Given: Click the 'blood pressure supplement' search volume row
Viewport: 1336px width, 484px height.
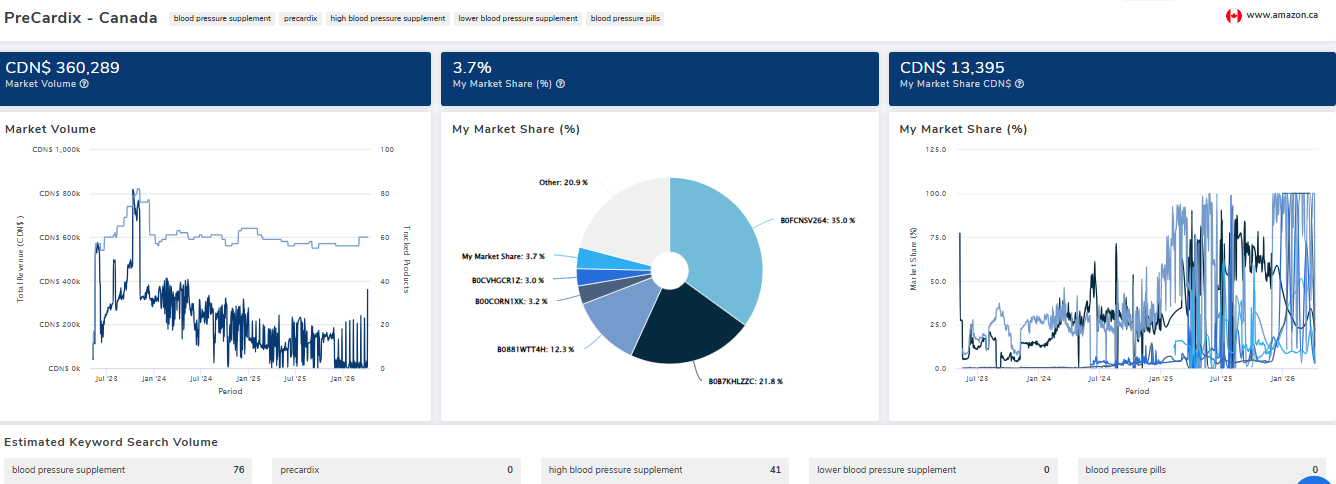Looking at the screenshot, I should [128, 470].
